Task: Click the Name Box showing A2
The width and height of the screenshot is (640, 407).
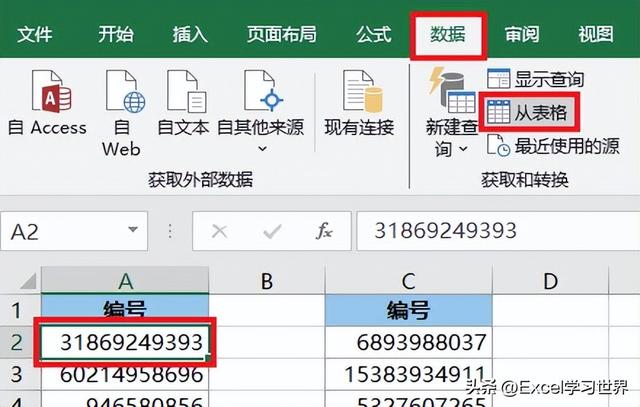Action: coord(74,231)
